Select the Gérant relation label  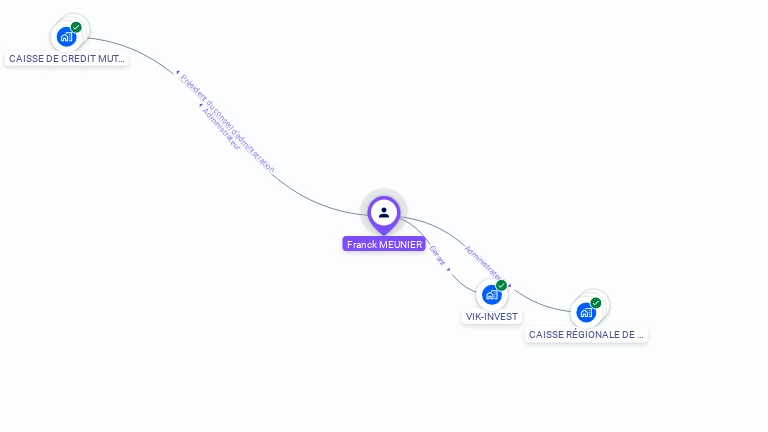[x=437, y=256]
